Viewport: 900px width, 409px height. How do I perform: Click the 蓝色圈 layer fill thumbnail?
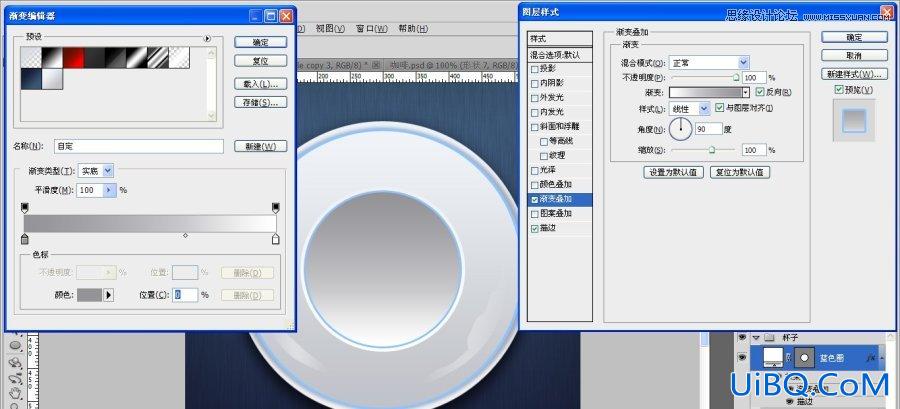[774, 357]
